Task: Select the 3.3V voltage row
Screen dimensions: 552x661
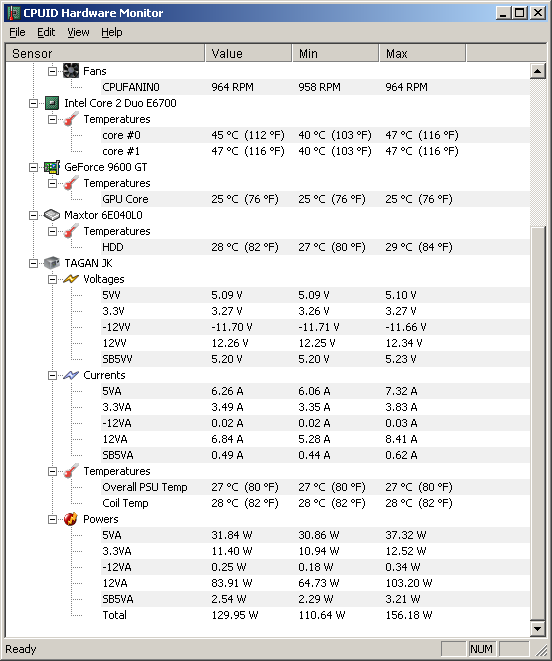Action: (315, 311)
